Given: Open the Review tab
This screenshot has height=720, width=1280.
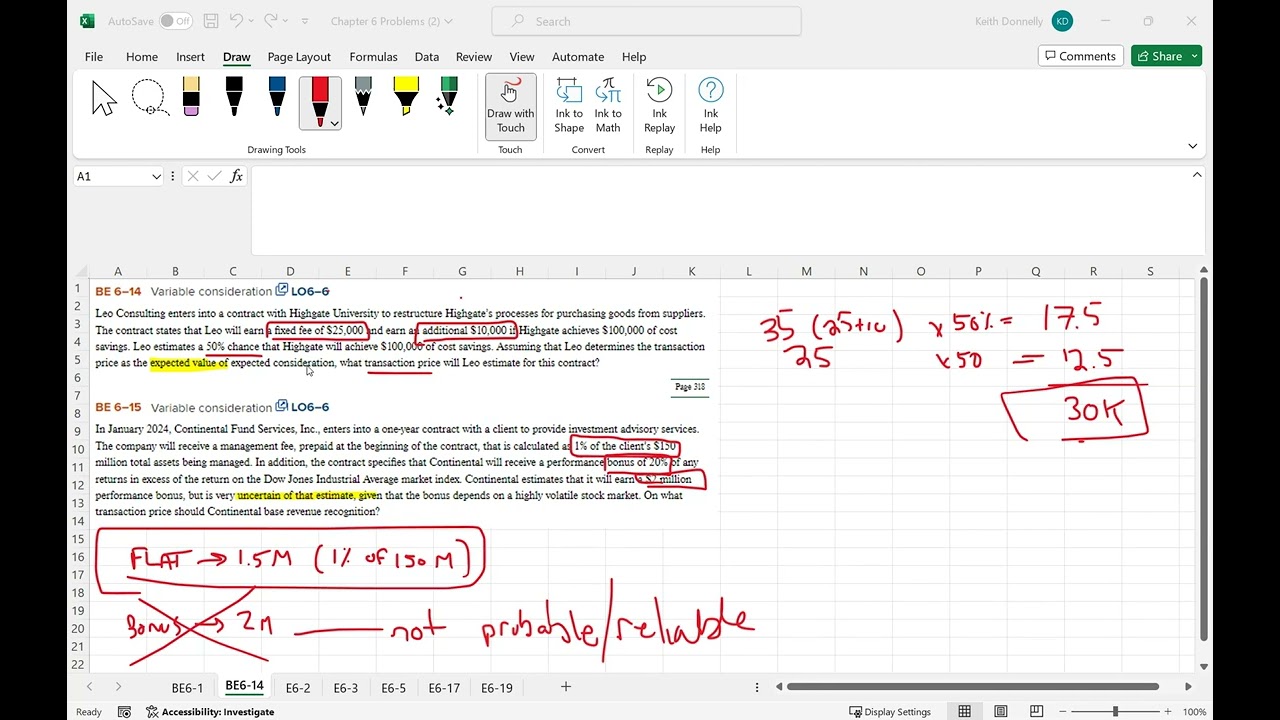Looking at the screenshot, I should 474,57.
